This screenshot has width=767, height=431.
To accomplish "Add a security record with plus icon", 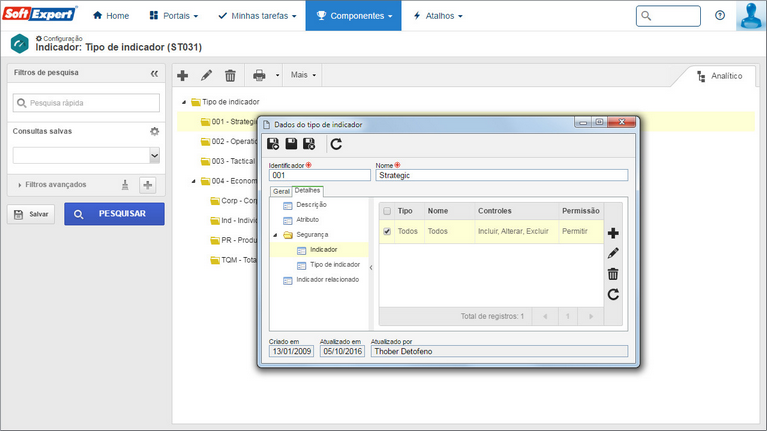I will [613, 233].
